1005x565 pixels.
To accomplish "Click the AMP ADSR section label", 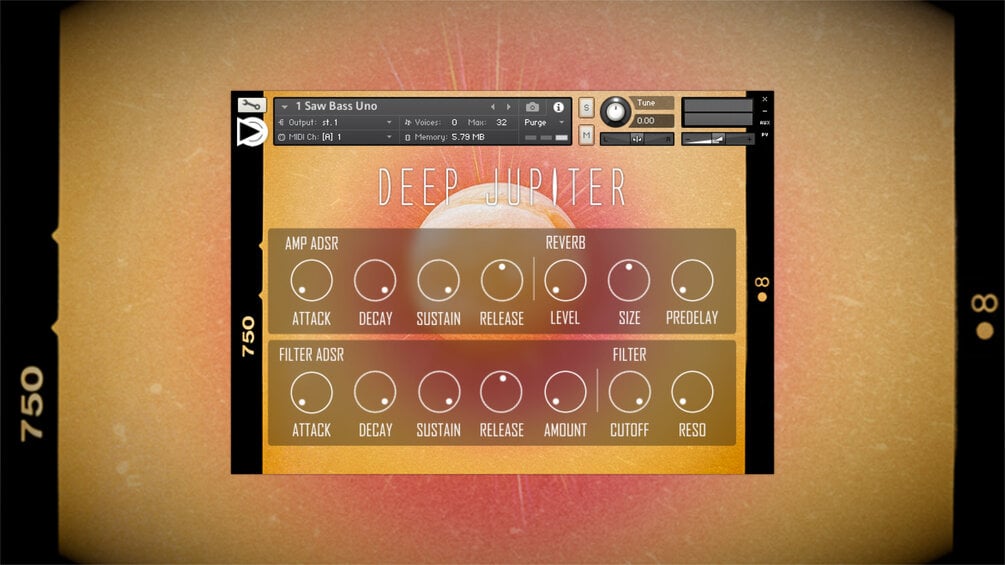I will click(311, 243).
